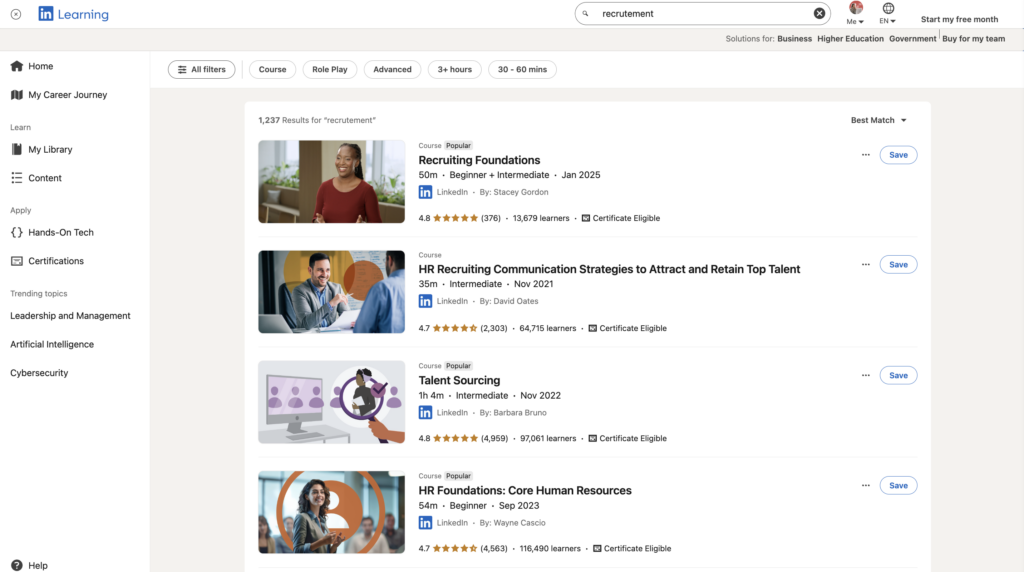
Task: Open more options for Talent Sourcing
Action: point(865,375)
